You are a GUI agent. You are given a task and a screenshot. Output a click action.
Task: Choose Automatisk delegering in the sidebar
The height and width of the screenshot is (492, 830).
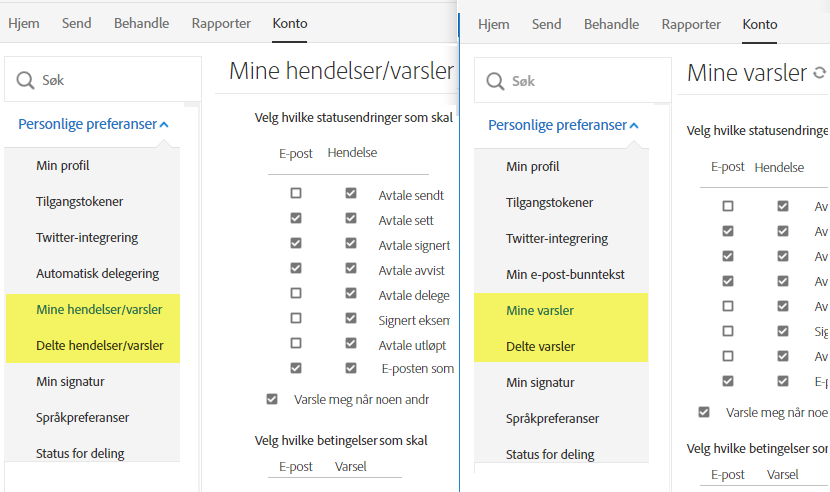tap(97, 273)
